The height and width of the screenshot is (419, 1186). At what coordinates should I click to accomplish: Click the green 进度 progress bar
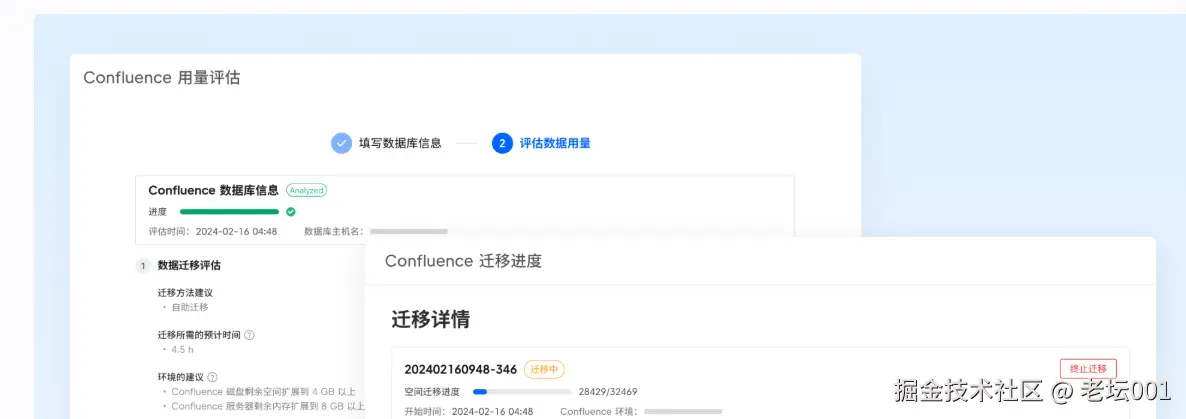(230, 212)
